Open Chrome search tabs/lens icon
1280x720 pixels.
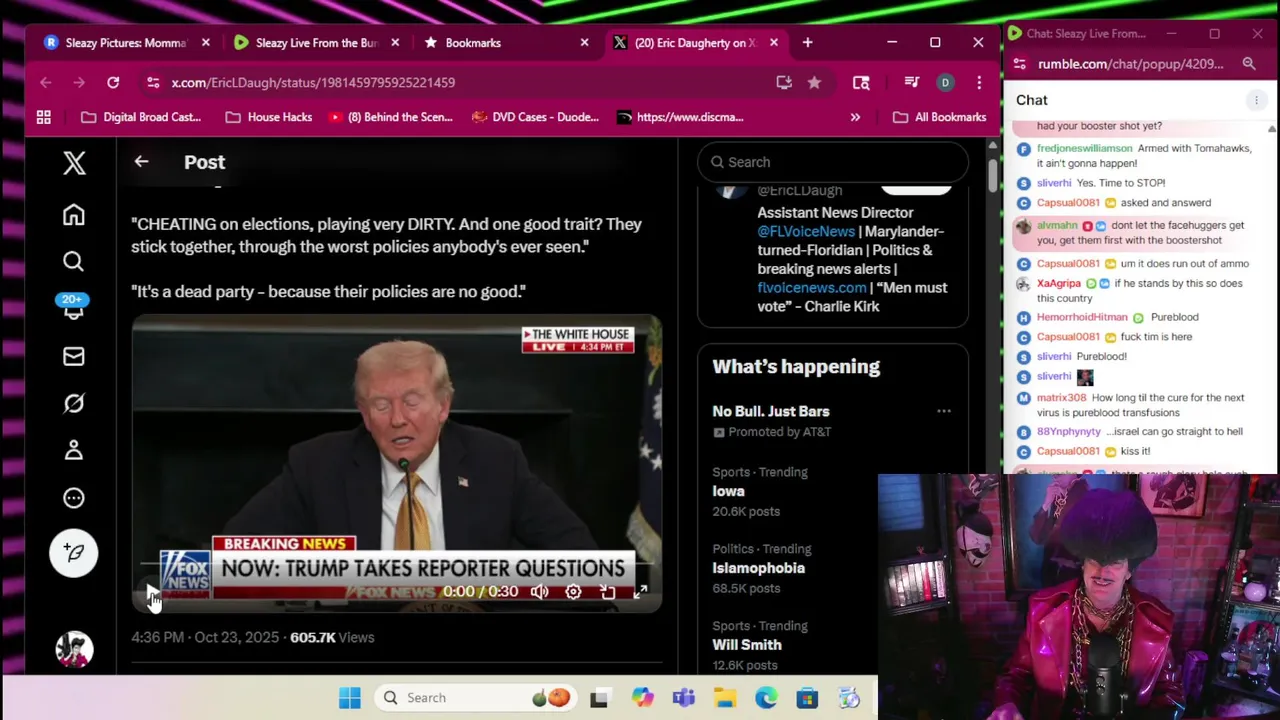click(861, 82)
